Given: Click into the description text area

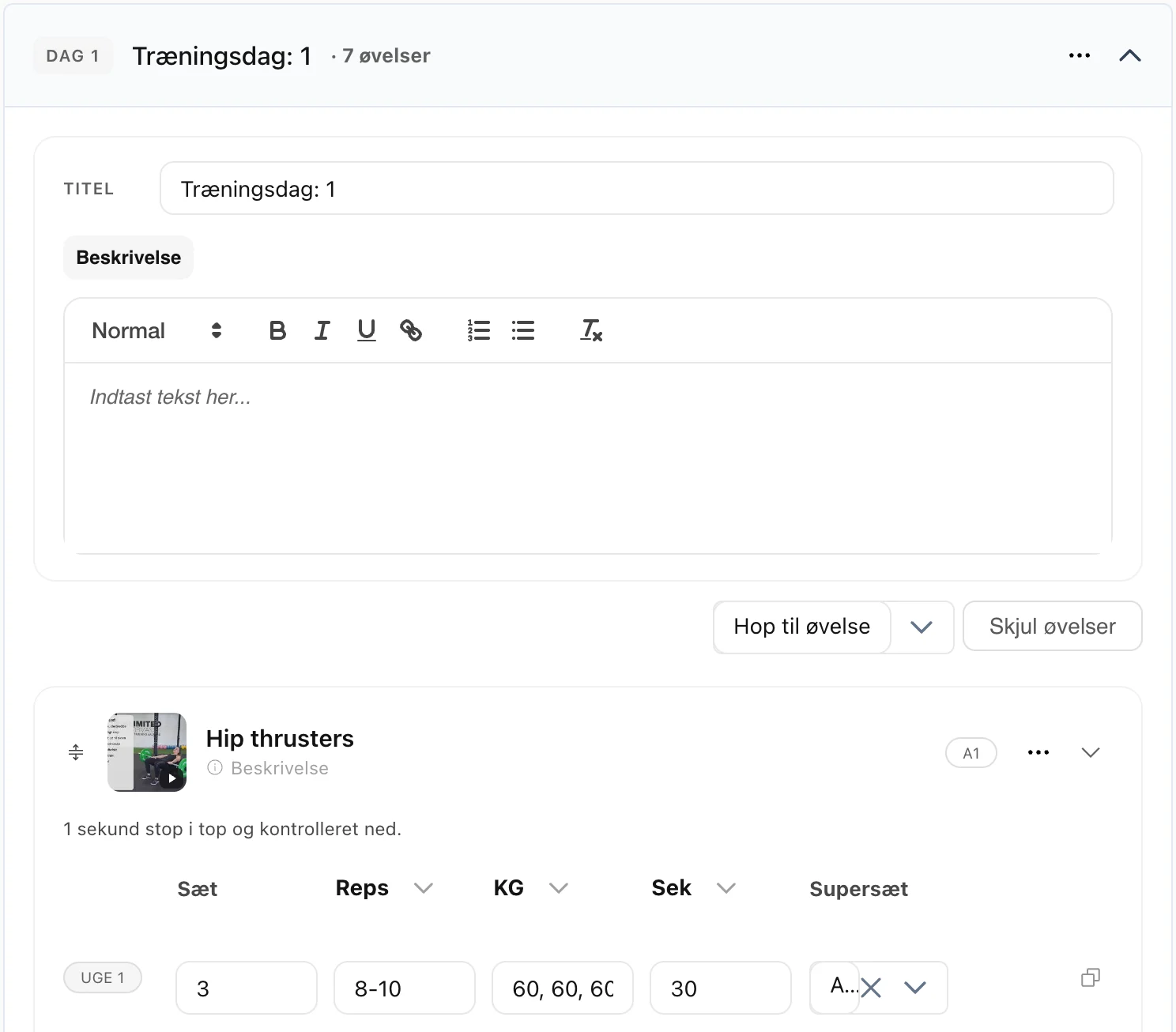Looking at the screenshot, I should pos(588,458).
